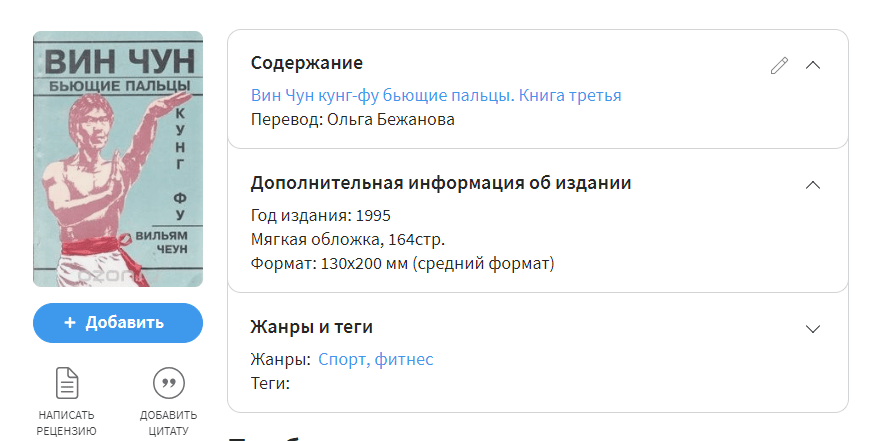Click the Год издания: 1995 text
This screenshot has width=892, height=441.
(320, 216)
